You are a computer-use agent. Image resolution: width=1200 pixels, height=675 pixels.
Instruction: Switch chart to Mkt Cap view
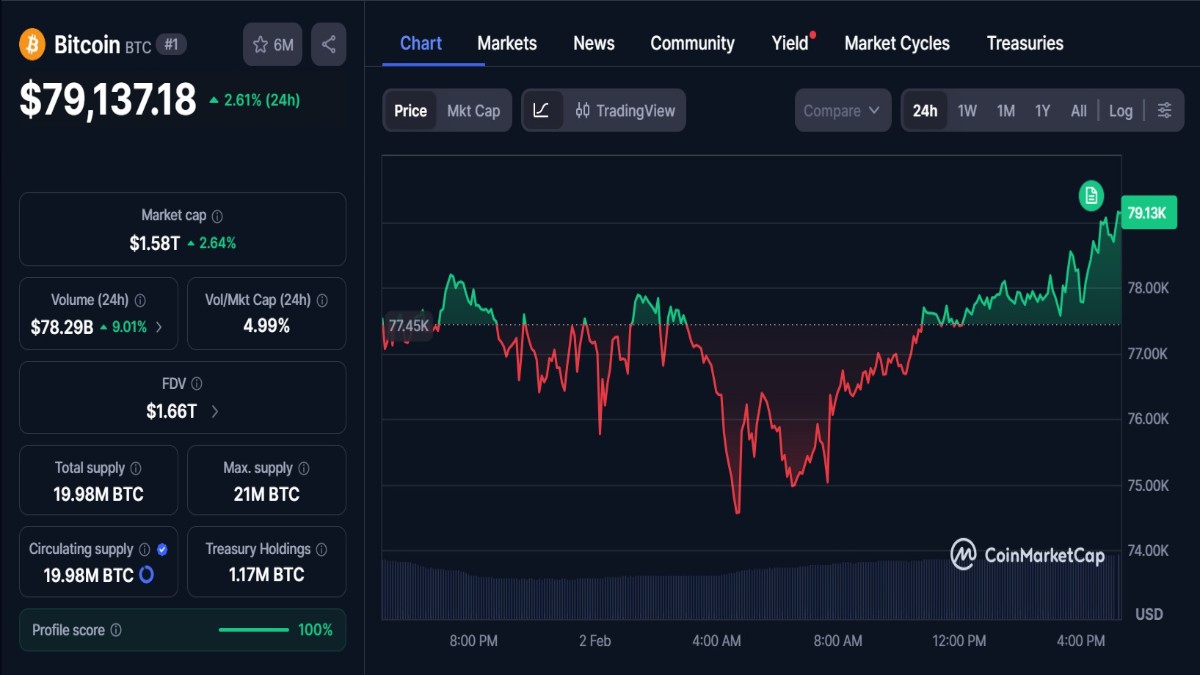click(x=473, y=110)
